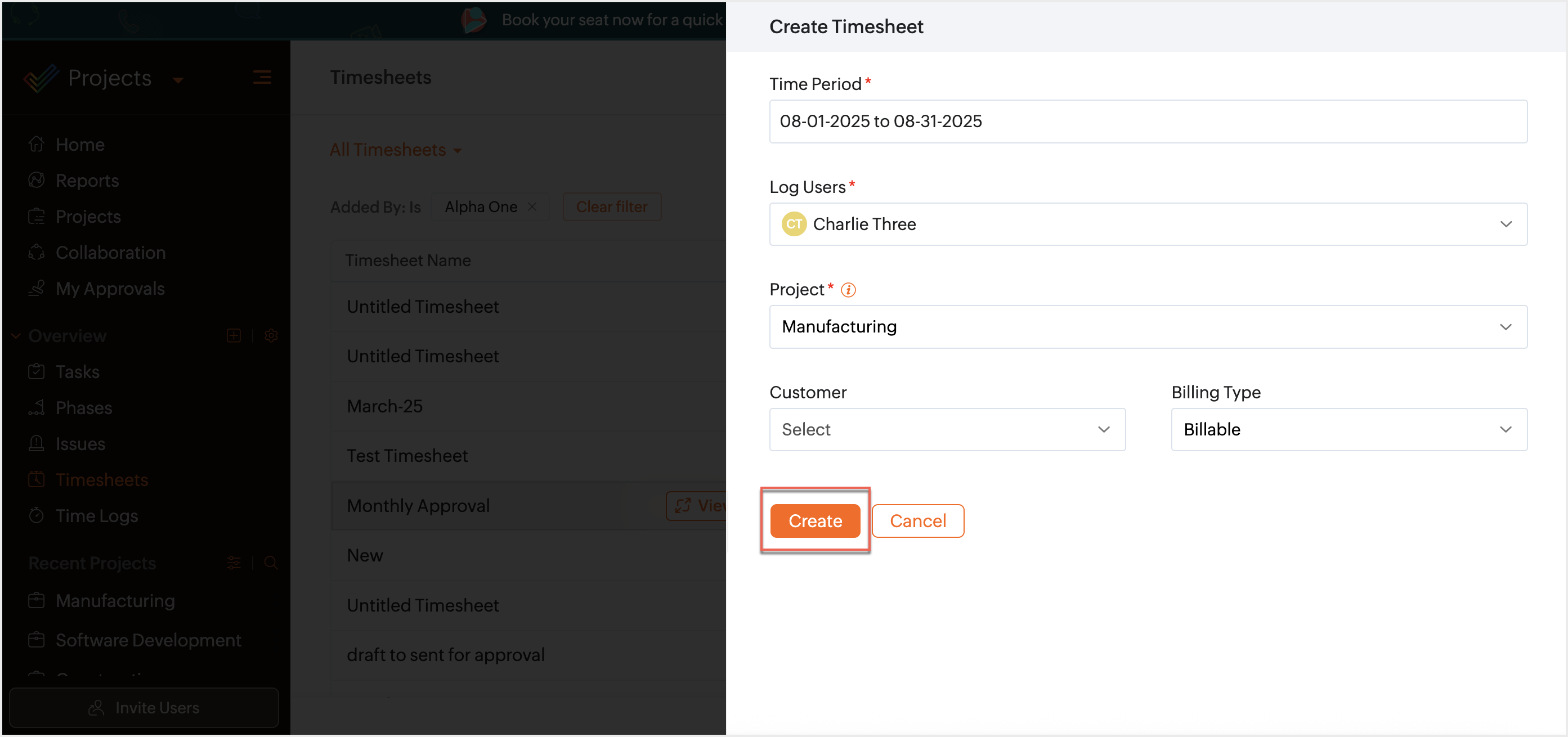This screenshot has height=737, width=1568.
Task: Click the Project info icon
Action: coord(848,290)
